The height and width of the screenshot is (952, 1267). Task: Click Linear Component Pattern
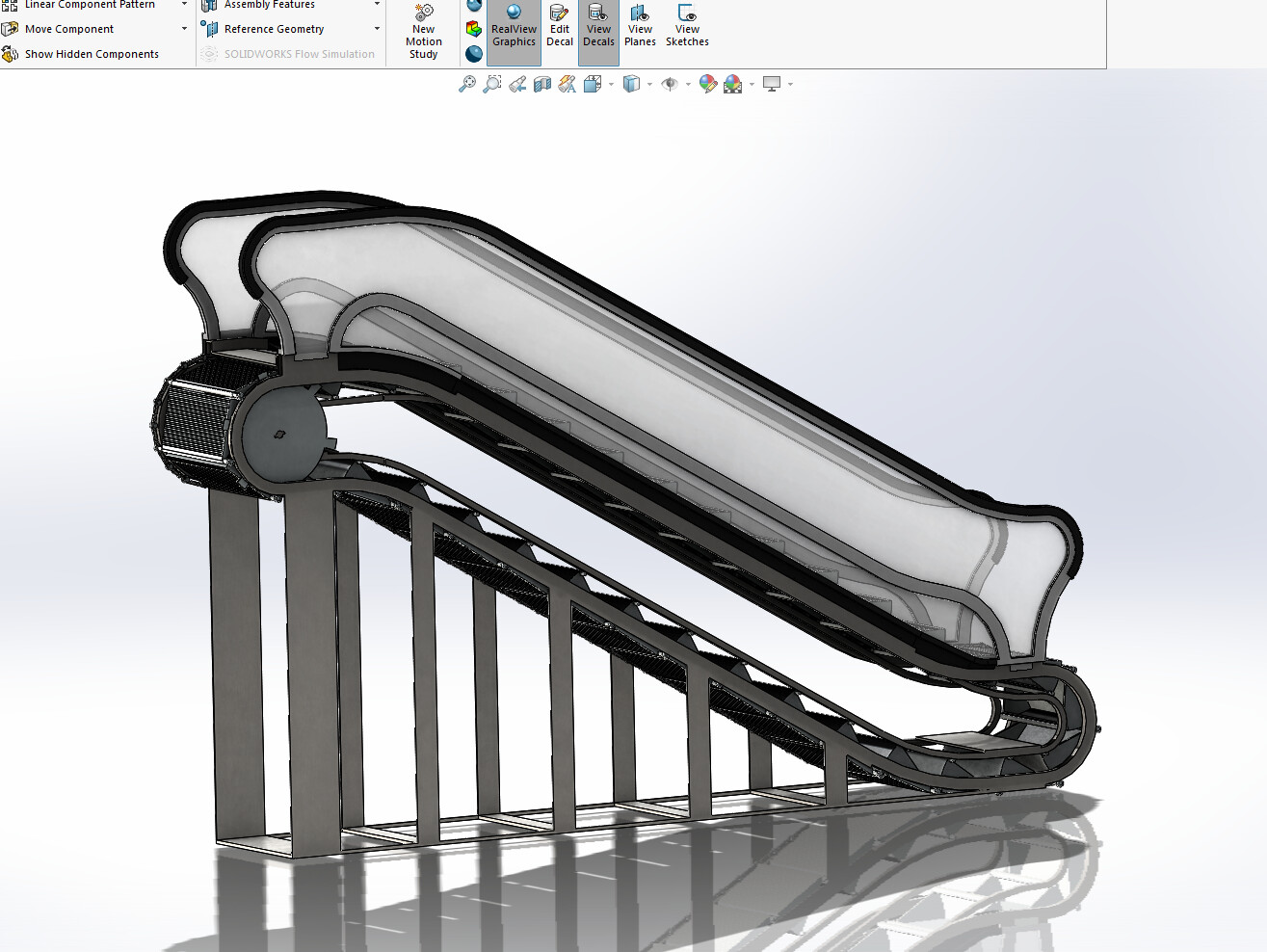coord(92,5)
